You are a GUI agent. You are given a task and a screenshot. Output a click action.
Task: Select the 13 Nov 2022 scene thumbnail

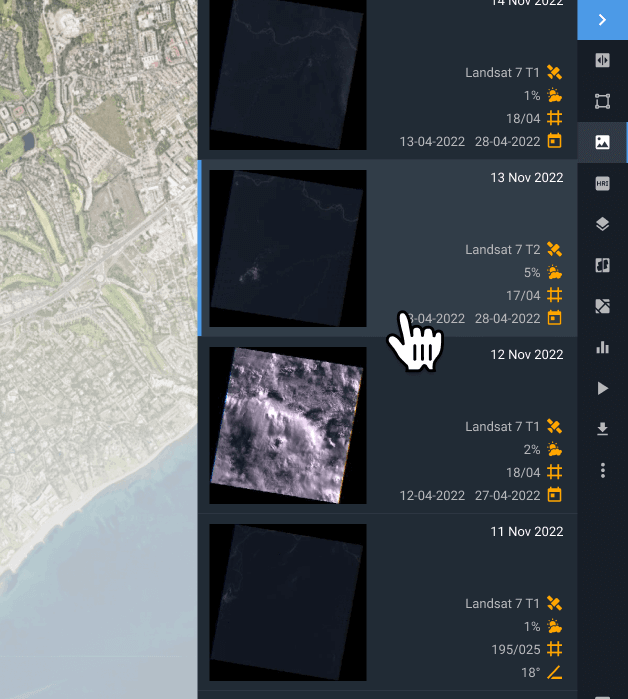pos(288,248)
